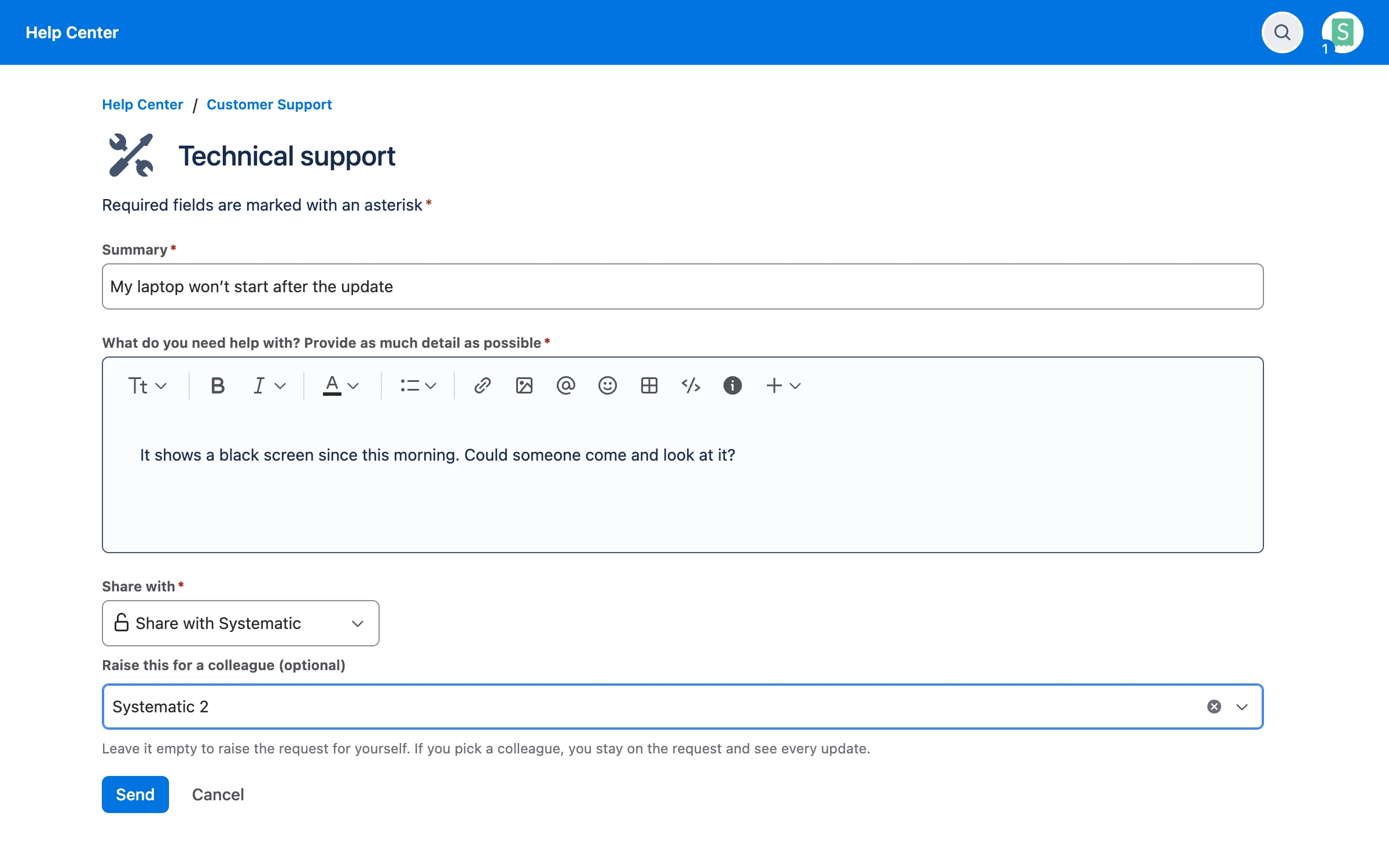Viewport: 1389px width, 868px height.
Task: Insert a link in the editor
Action: point(482,385)
